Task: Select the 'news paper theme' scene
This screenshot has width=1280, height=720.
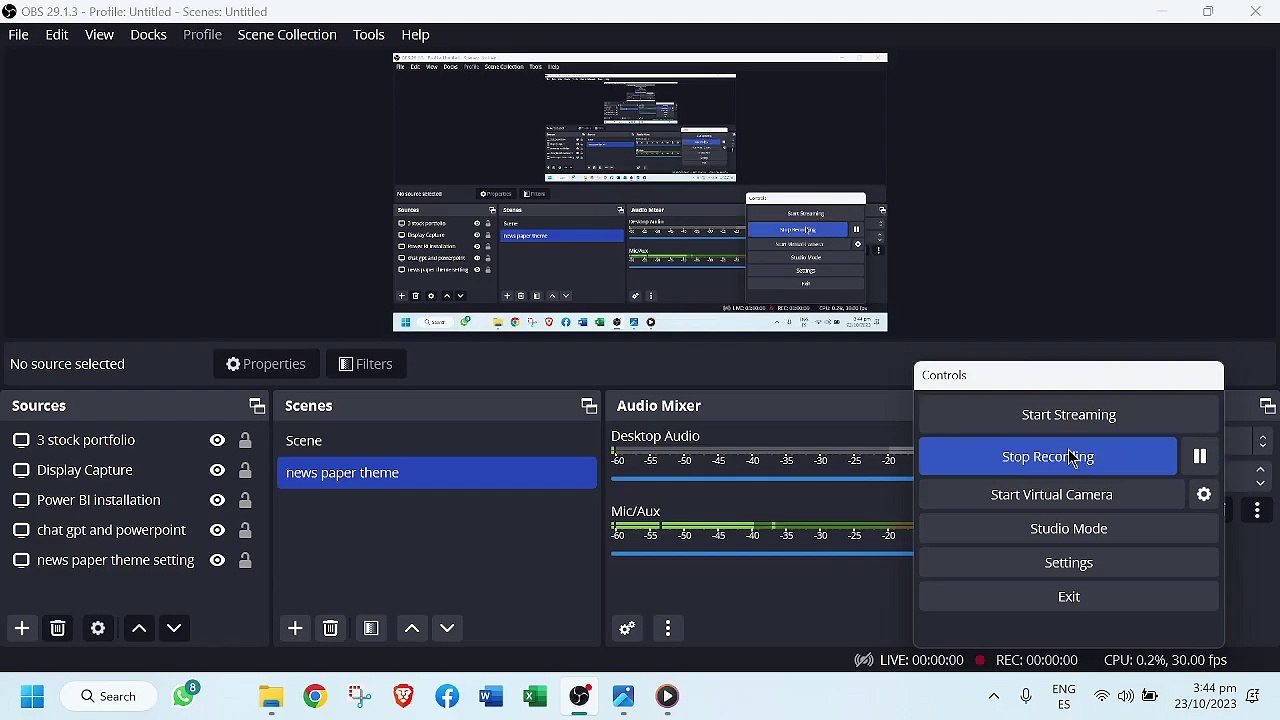Action: [x=437, y=473]
